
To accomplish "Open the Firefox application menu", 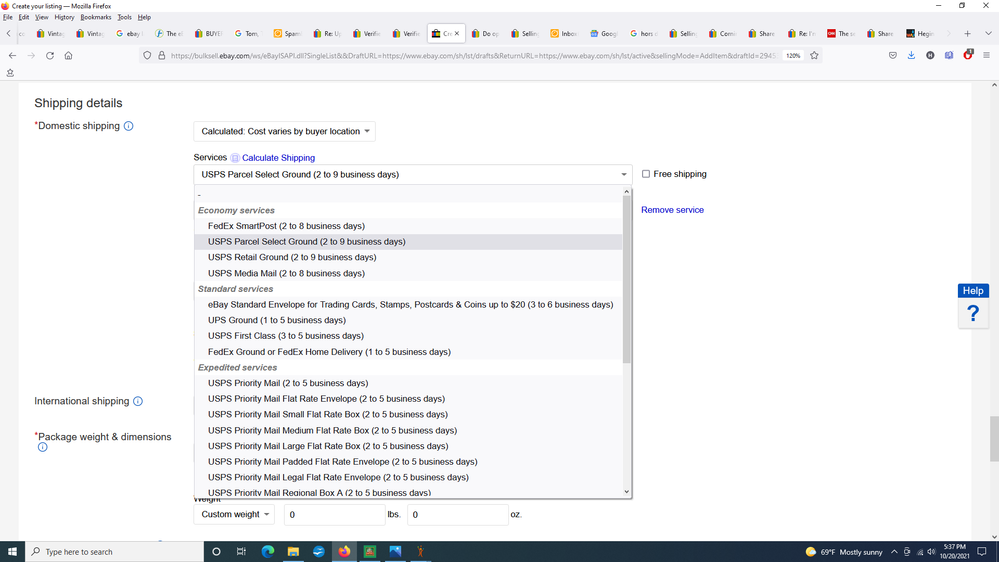I will [986, 55].
